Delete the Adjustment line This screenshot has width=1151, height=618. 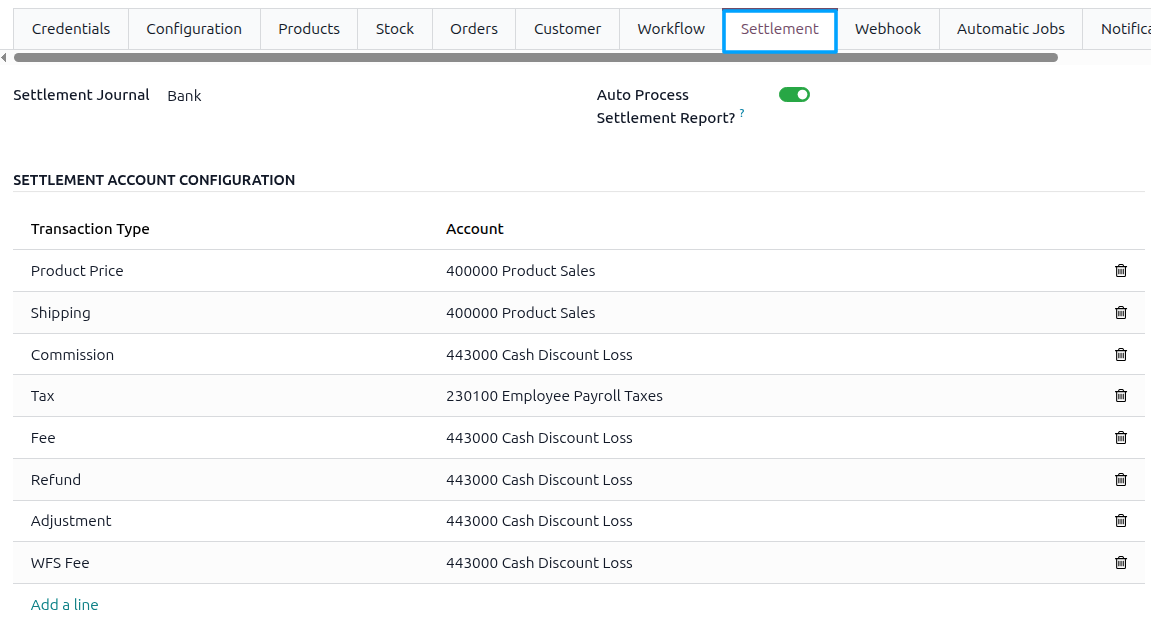coord(1120,520)
